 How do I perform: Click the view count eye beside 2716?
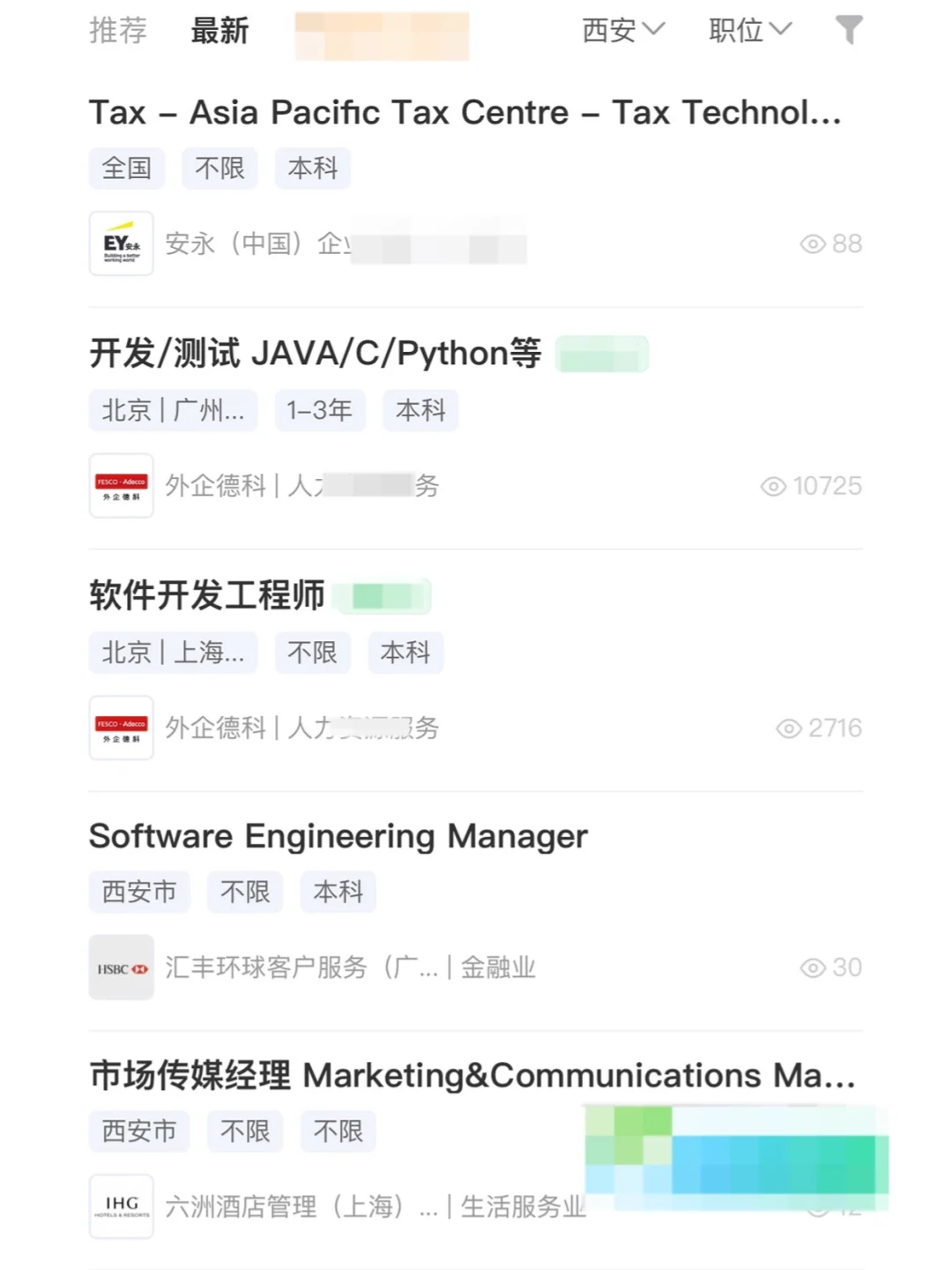pos(789,728)
